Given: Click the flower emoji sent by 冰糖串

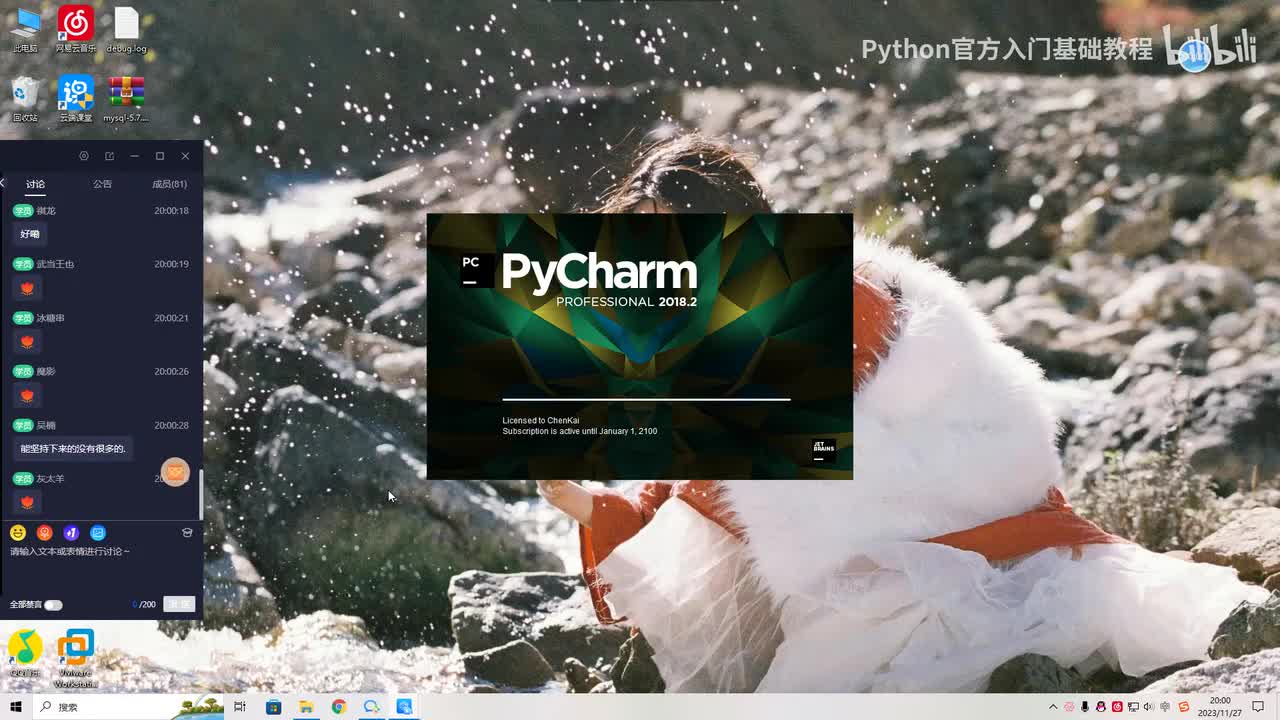Looking at the screenshot, I should pyautogui.click(x=27, y=342).
